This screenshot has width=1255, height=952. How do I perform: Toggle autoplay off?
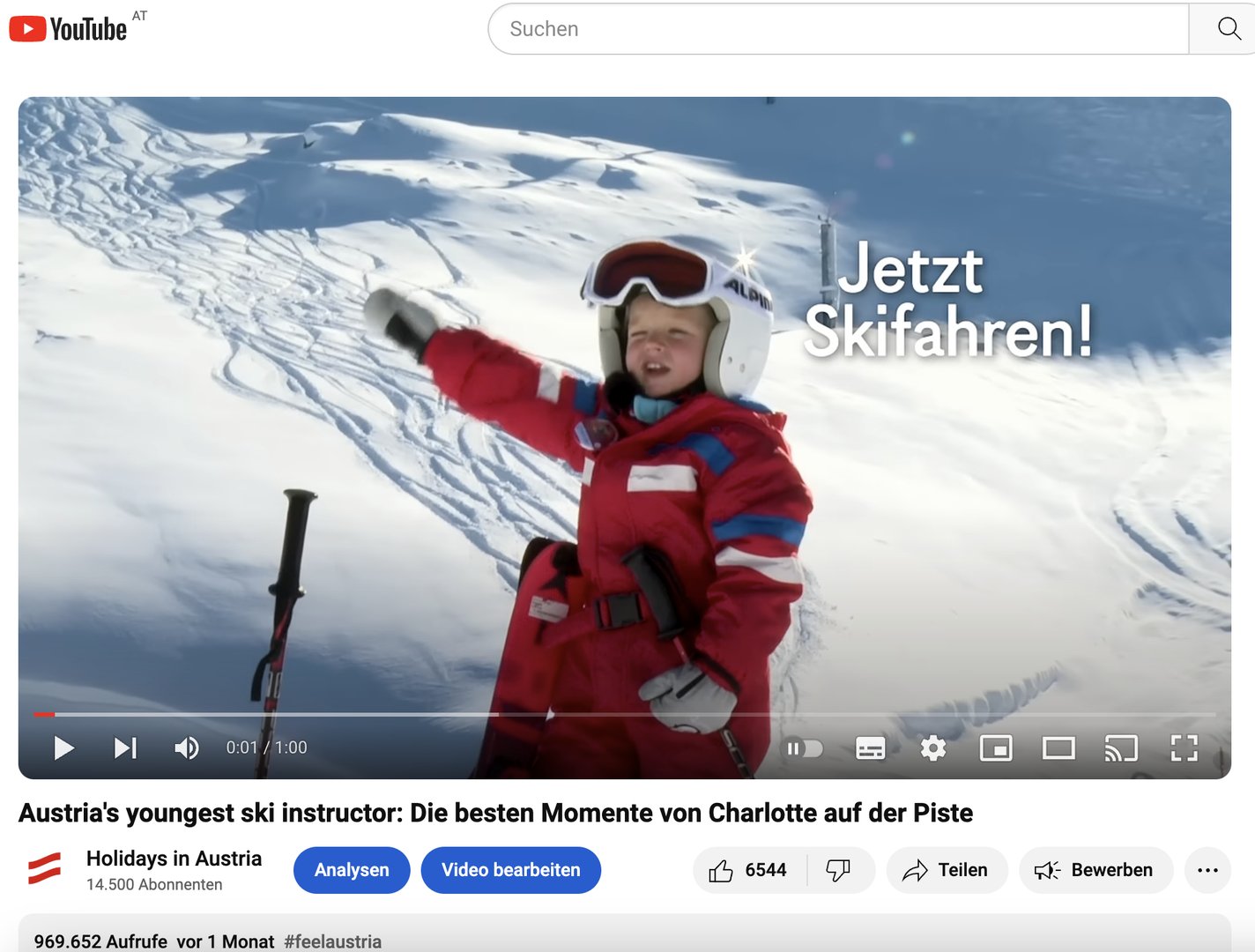804,747
